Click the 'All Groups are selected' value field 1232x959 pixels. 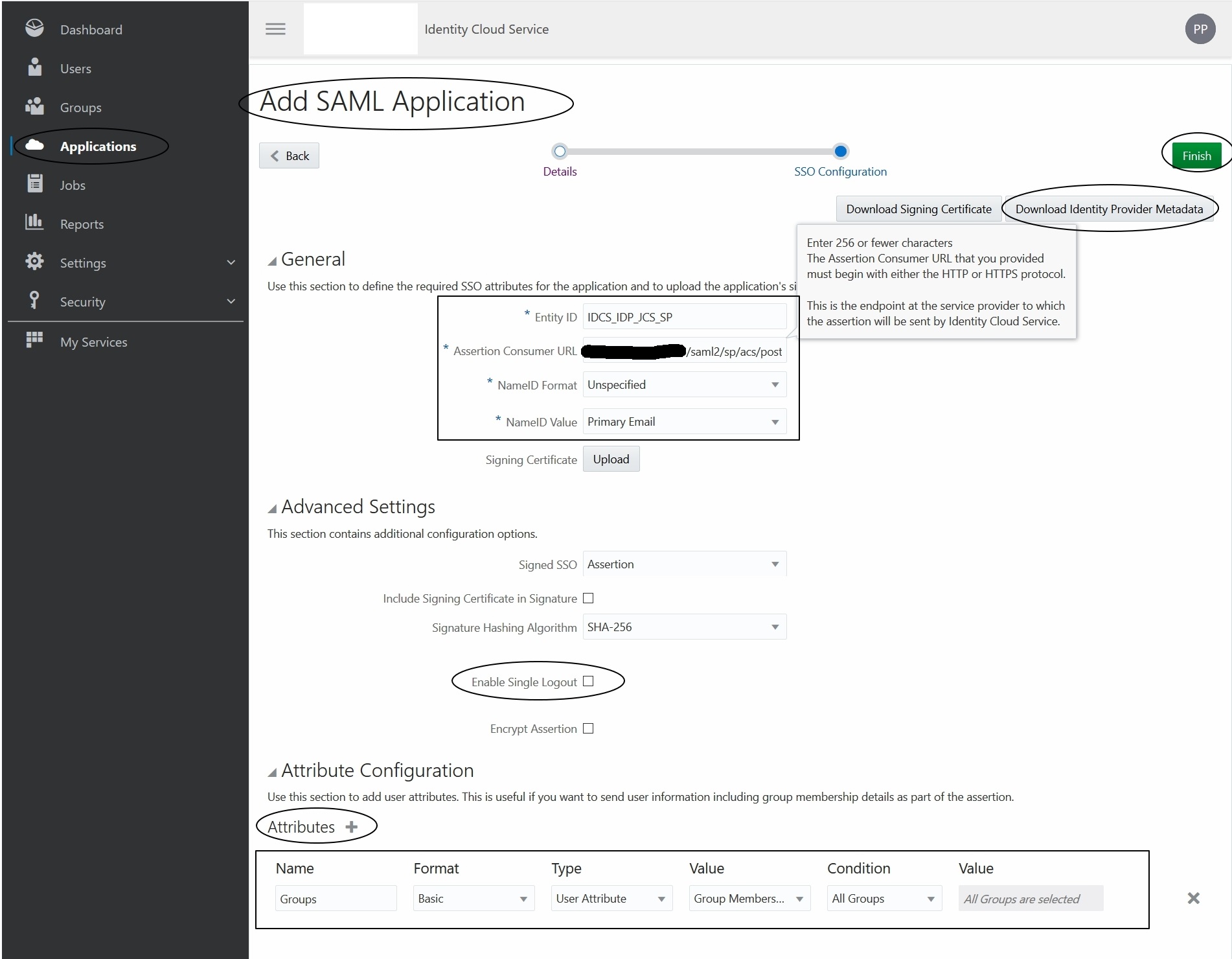(1031, 898)
